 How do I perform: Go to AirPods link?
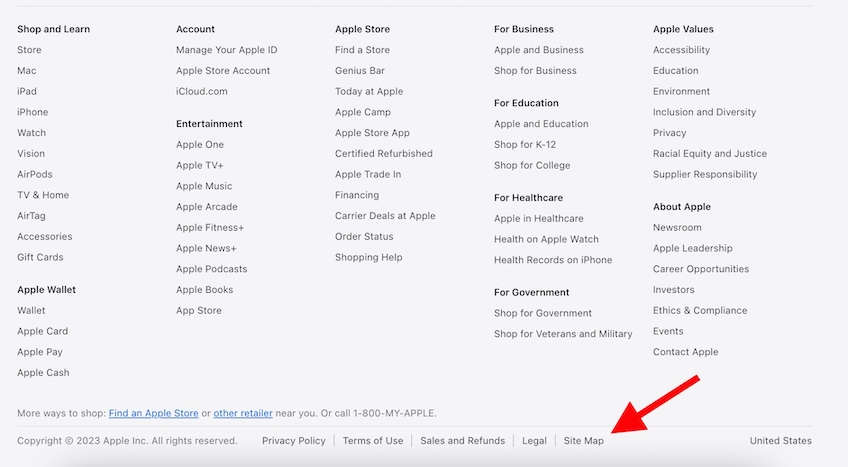pos(35,174)
